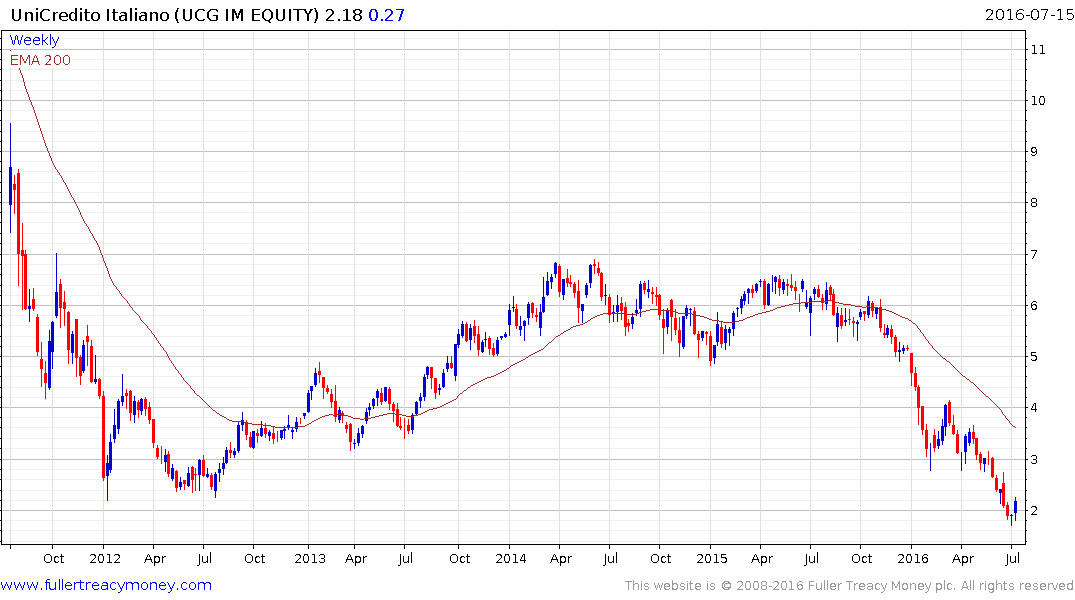Image resolution: width=1075 pixels, height=600 pixels.
Task: Click the last price value 2.18
Action: click(x=343, y=14)
